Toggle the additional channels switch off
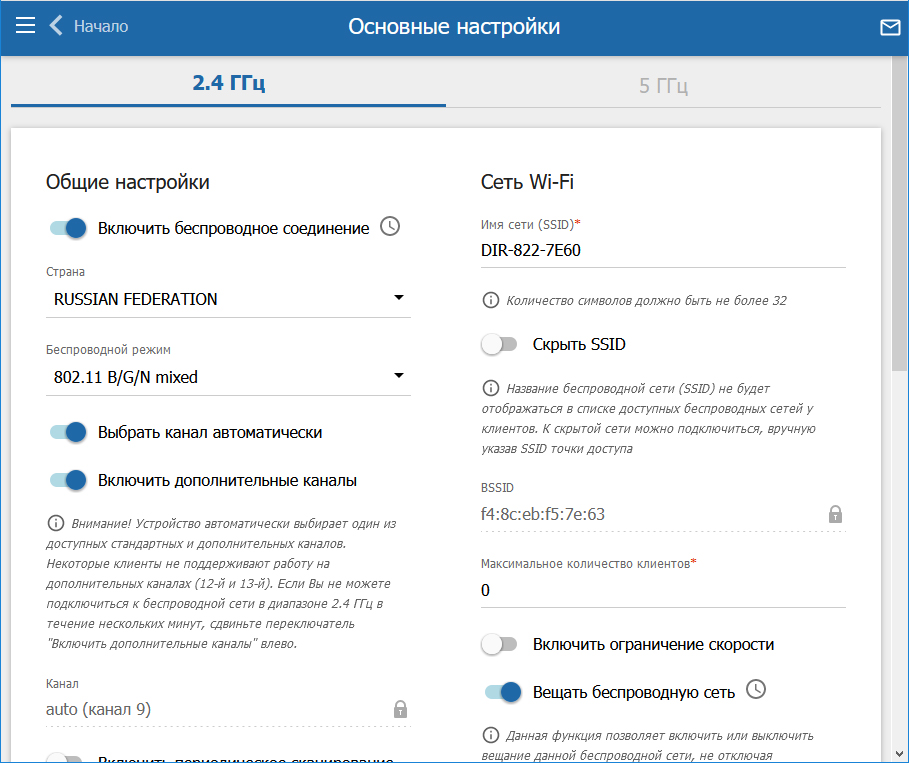This screenshot has height=763, width=909. click(69, 480)
